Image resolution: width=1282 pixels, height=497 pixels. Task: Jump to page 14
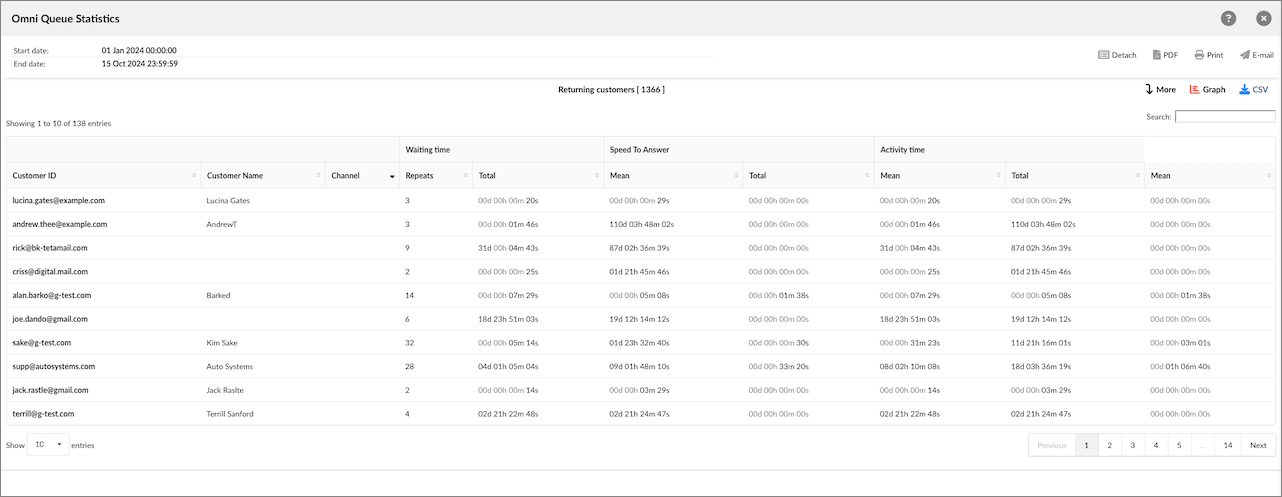(x=1228, y=445)
